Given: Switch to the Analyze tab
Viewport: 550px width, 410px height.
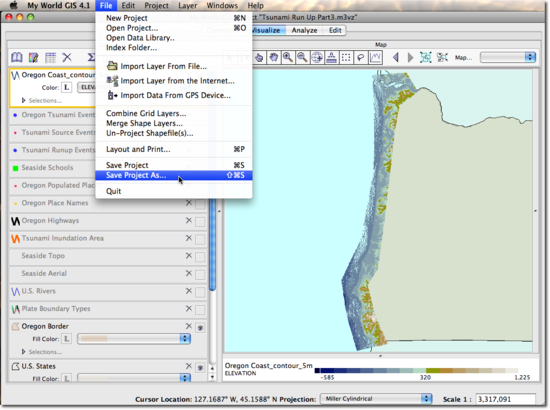Looking at the screenshot, I should (304, 31).
